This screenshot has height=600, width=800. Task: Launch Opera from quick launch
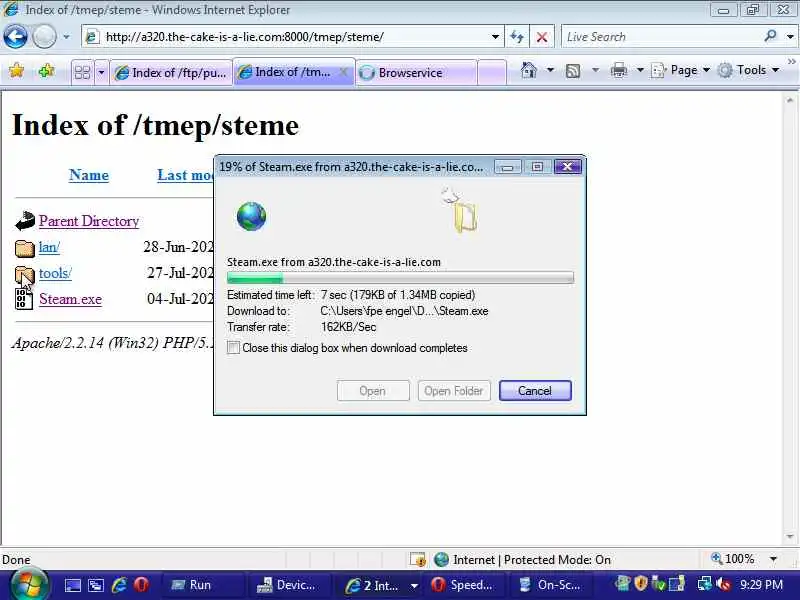(141, 585)
